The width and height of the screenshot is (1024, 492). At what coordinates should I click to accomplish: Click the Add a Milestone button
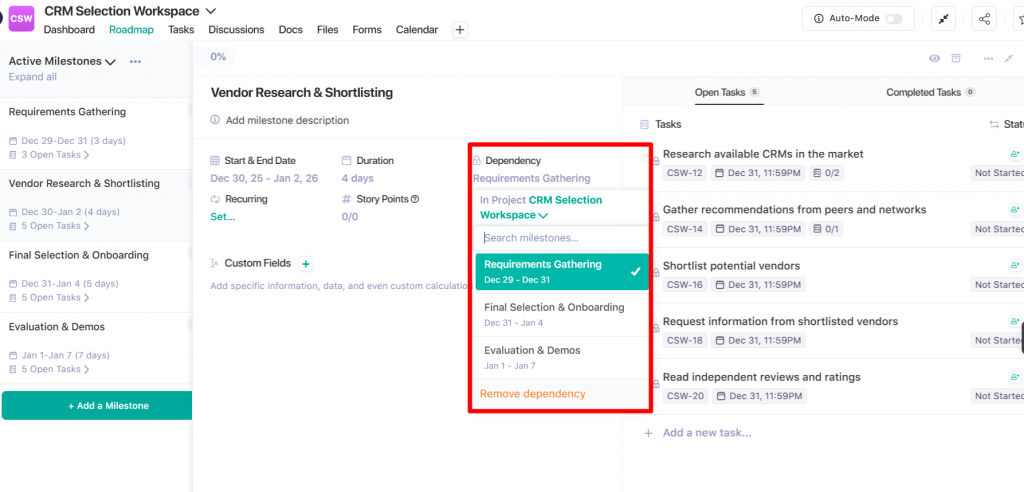[x=97, y=406]
